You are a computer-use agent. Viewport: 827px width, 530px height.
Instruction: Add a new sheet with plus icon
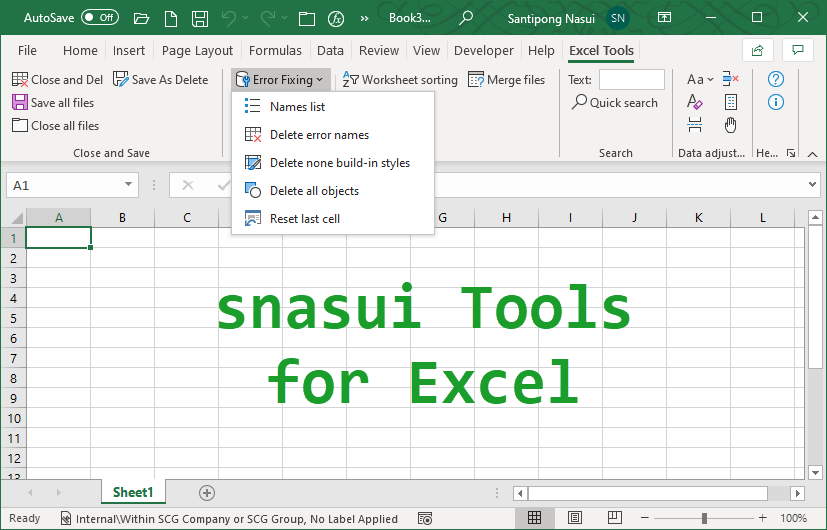click(207, 493)
